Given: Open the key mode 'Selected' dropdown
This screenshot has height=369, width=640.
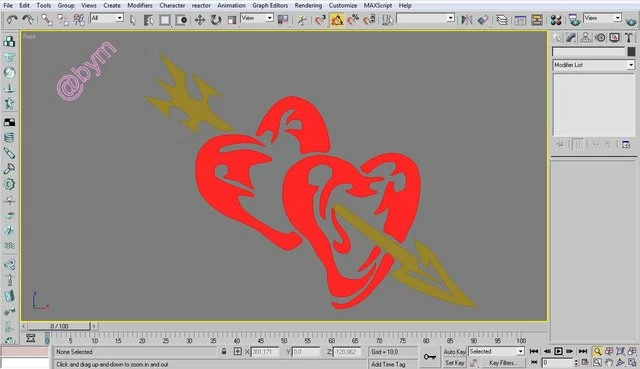Looking at the screenshot, I should (x=496, y=351).
